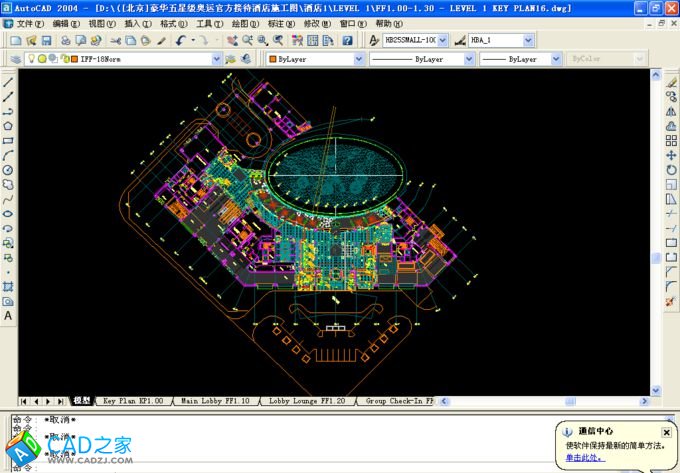This screenshot has height=473, width=680.
Task: Switch to Main Lobby FF1.10 layout tab
Action: pyautogui.click(x=214, y=401)
